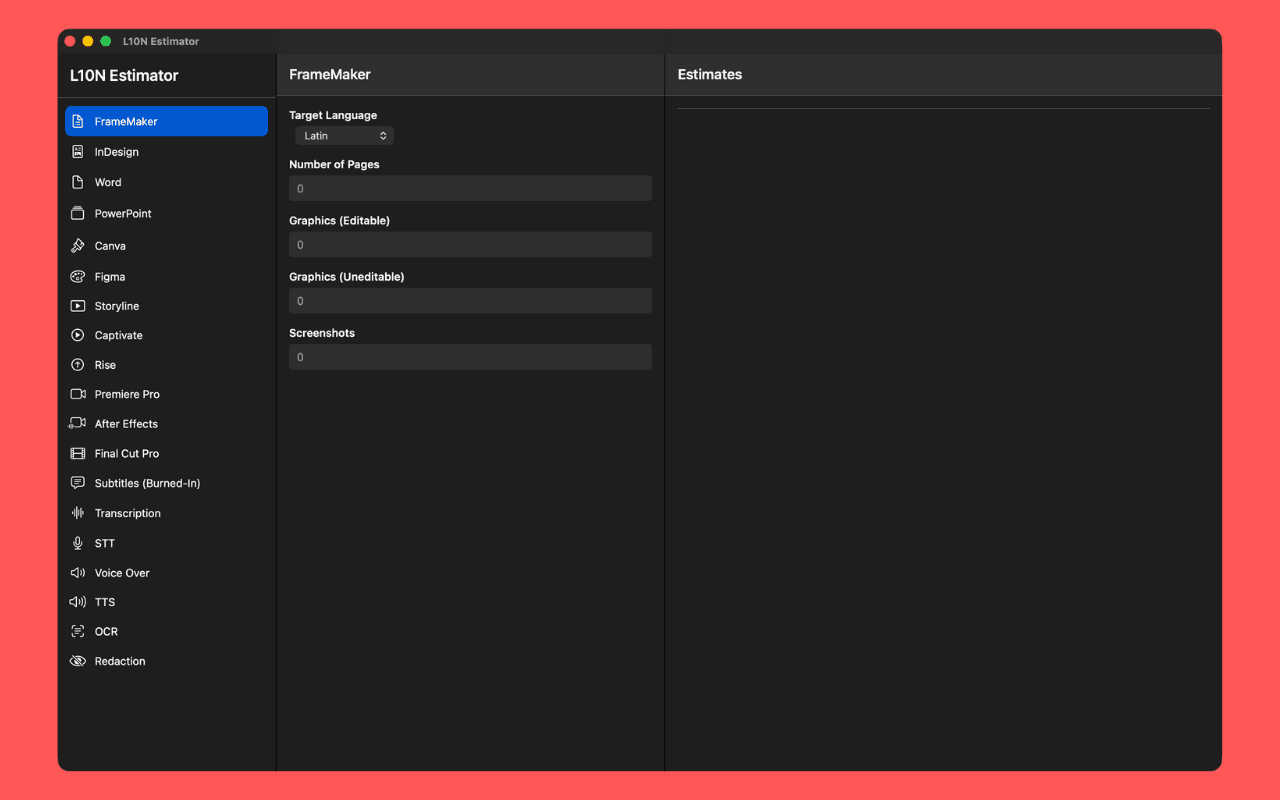1280x800 pixels.
Task: Click the Graphics (Editable) input field
Action: pyautogui.click(x=470, y=244)
